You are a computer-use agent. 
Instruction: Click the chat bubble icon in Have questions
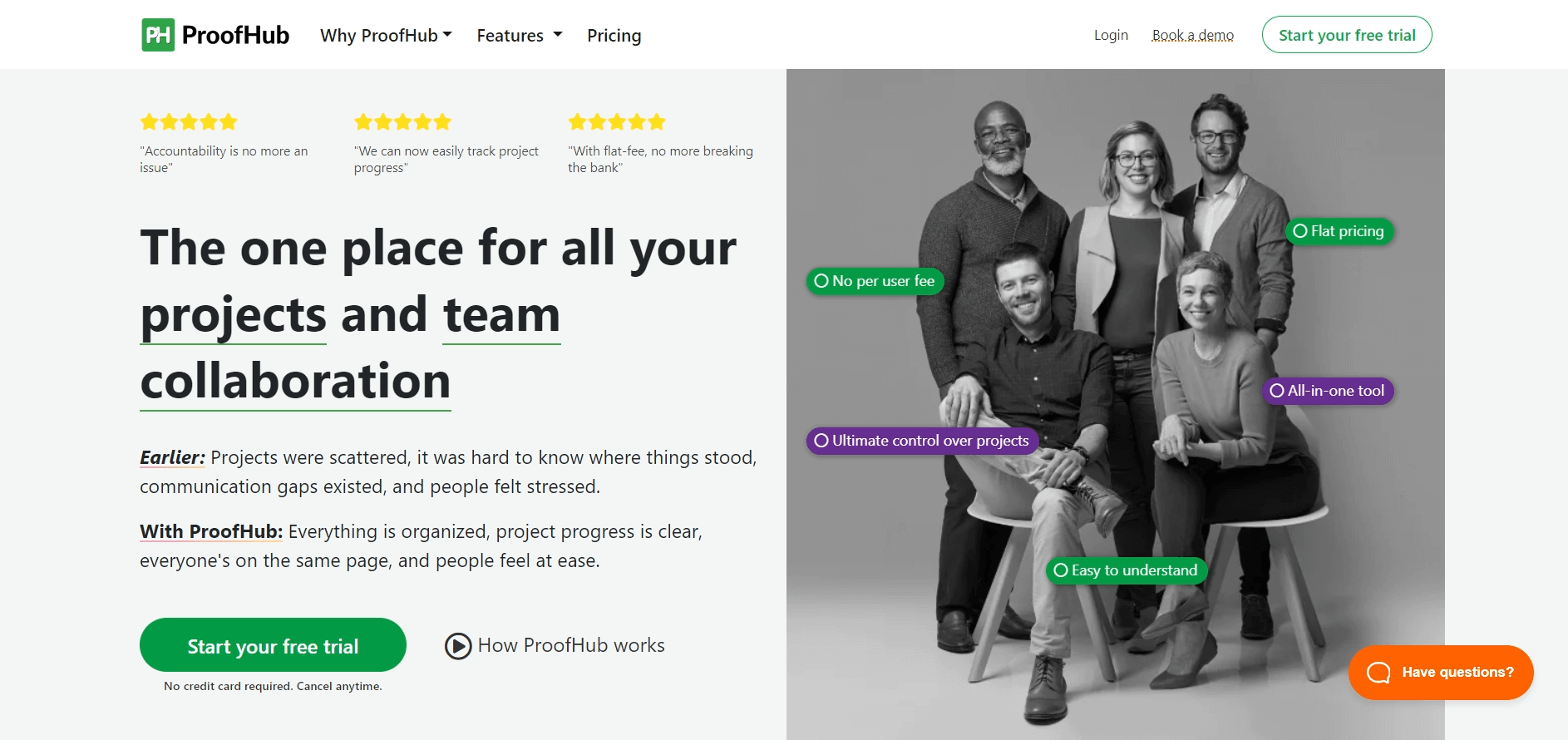pyautogui.click(x=1378, y=672)
